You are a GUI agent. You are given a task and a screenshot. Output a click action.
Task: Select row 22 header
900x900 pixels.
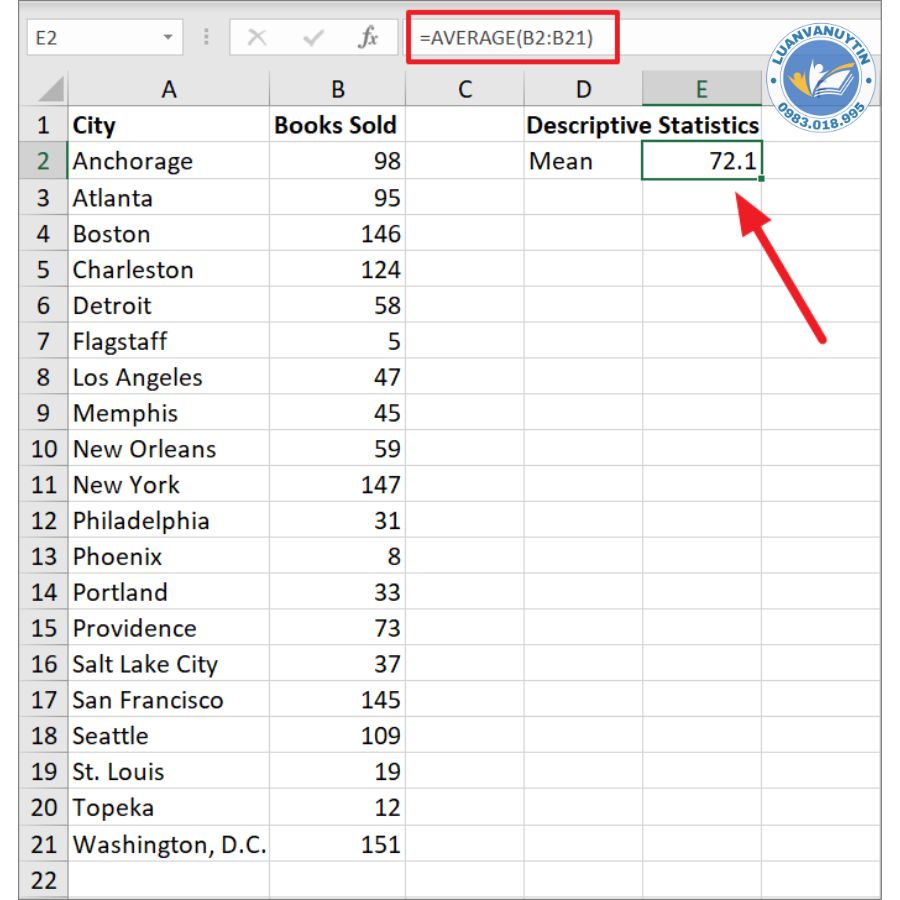pos(44,880)
